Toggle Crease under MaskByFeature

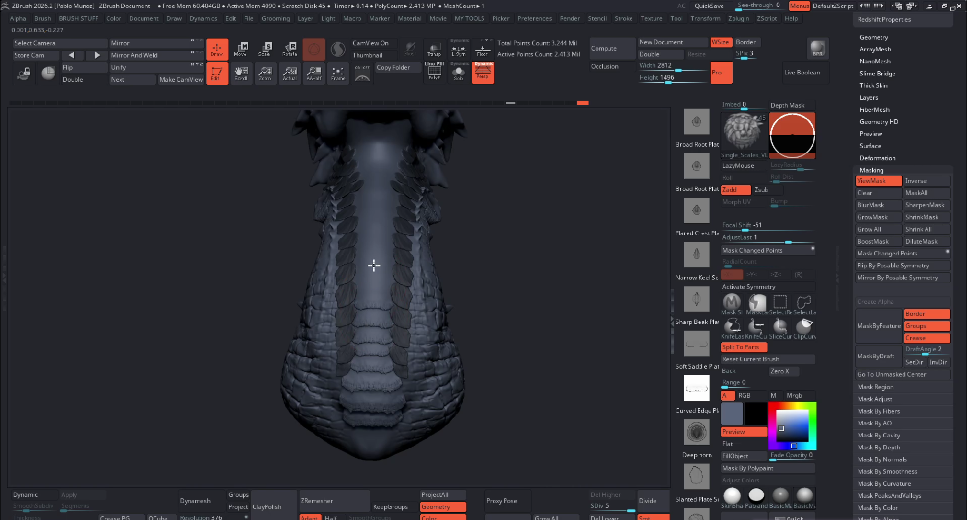926,338
